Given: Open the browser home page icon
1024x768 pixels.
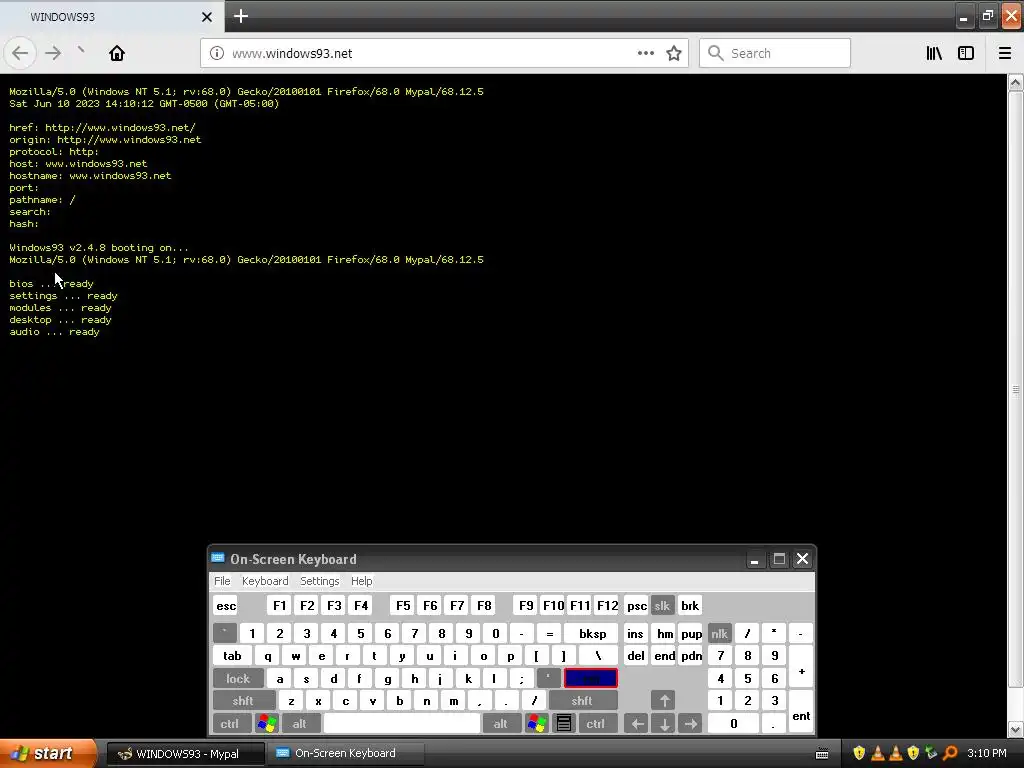Looking at the screenshot, I should point(117,53).
